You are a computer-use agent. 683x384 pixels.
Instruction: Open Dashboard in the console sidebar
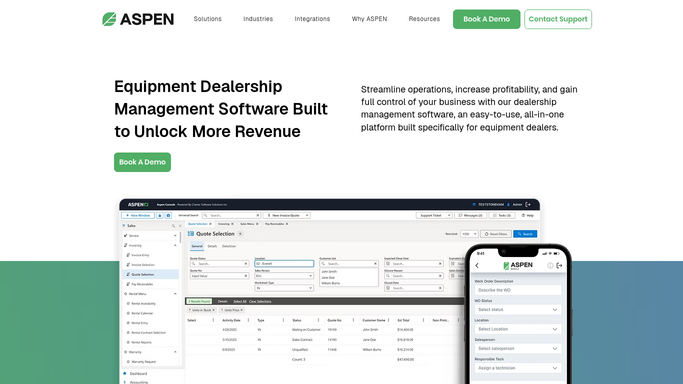(138, 374)
